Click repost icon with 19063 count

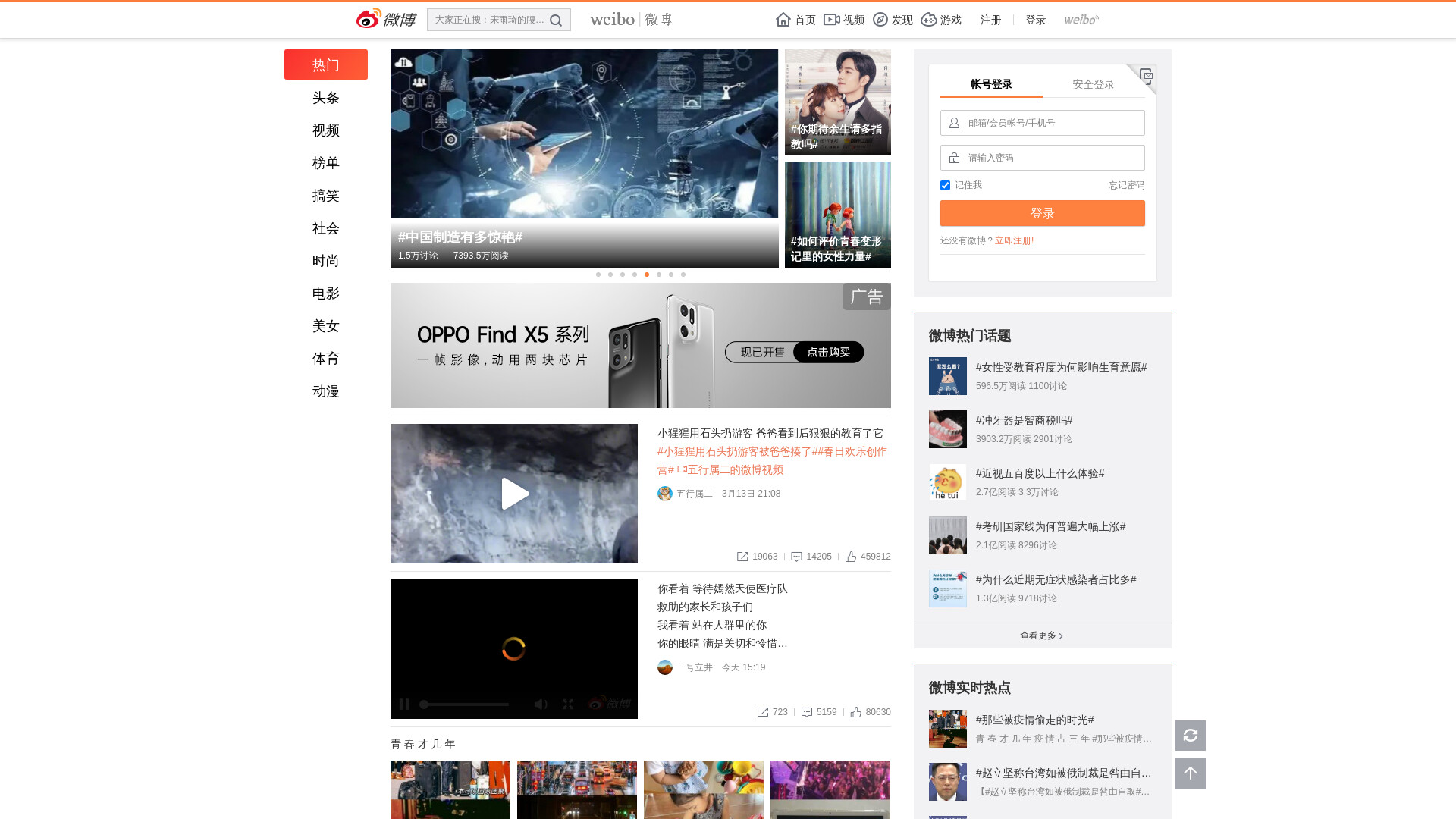(742, 557)
